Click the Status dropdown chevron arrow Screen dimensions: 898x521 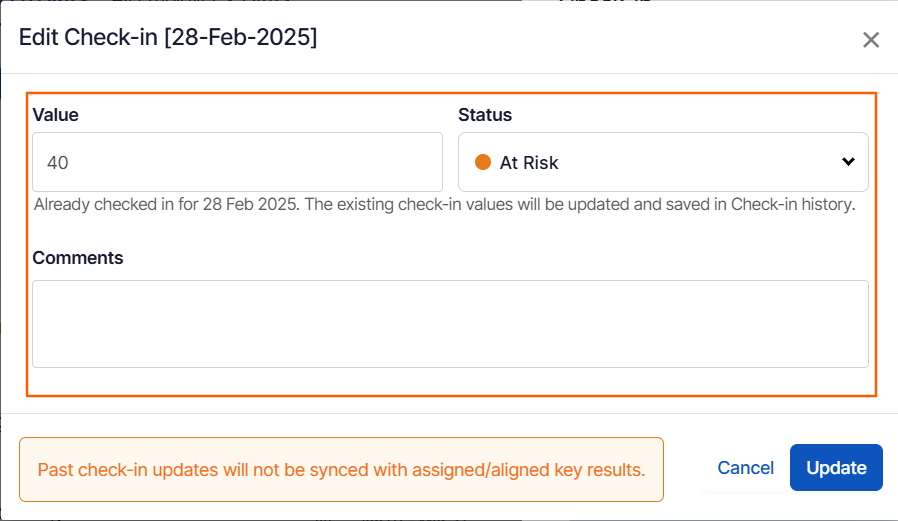point(848,162)
